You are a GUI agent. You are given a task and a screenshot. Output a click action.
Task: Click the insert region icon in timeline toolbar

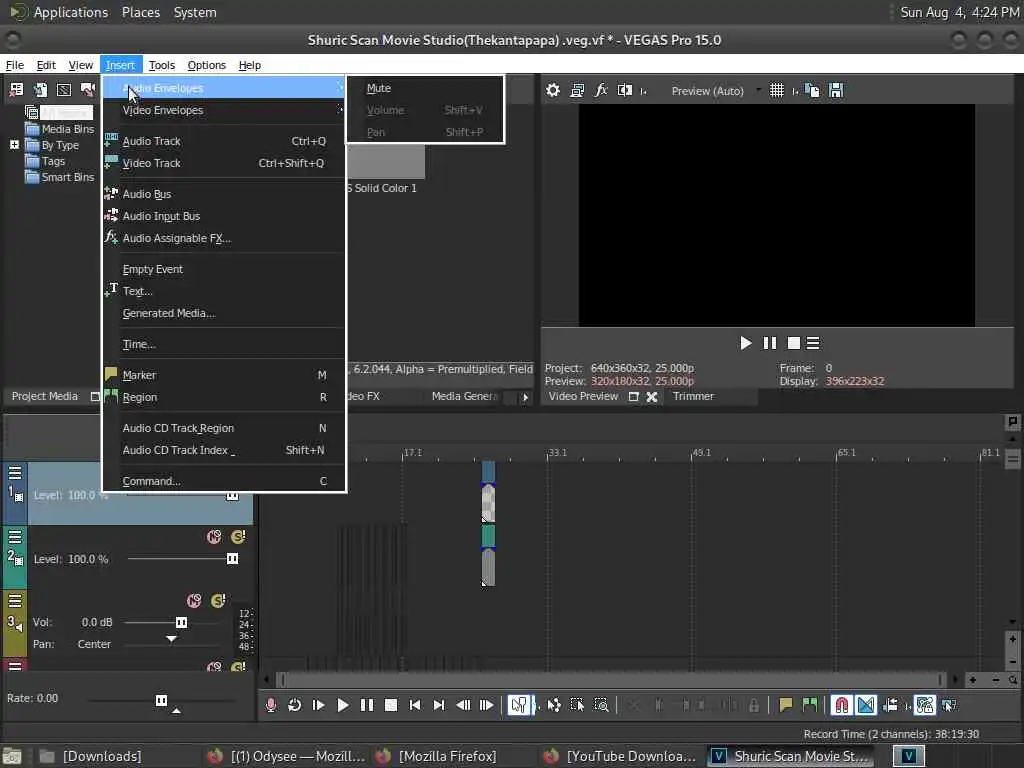pyautogui.click(x=810, y=705)
